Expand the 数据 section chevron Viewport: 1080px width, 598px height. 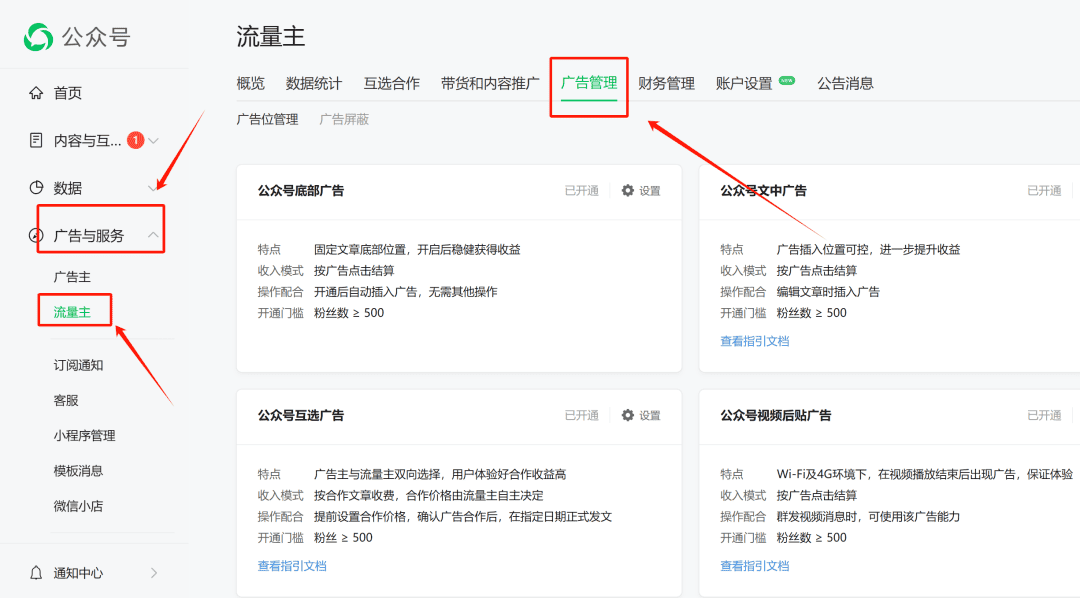(x=152, y=188)
